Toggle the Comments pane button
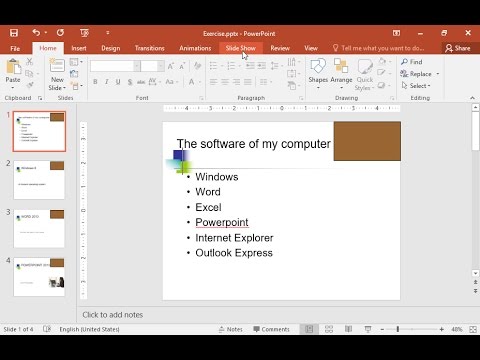480x360 pixels. click(271, 329)
